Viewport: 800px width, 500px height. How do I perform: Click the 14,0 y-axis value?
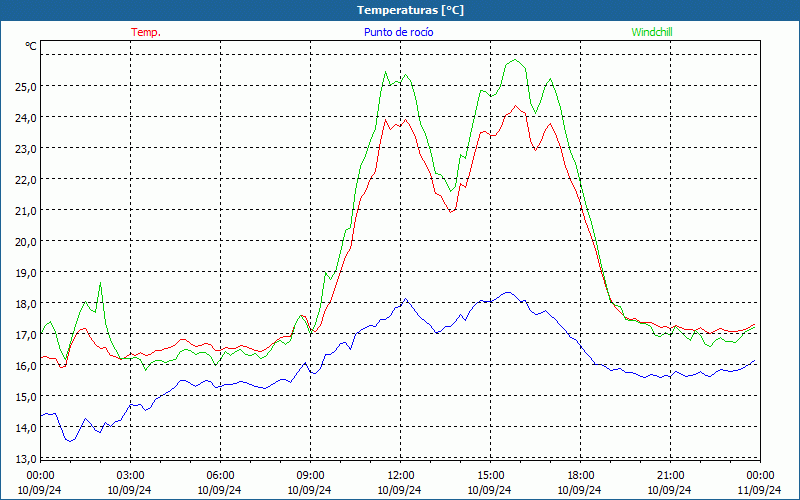(26, 428)
